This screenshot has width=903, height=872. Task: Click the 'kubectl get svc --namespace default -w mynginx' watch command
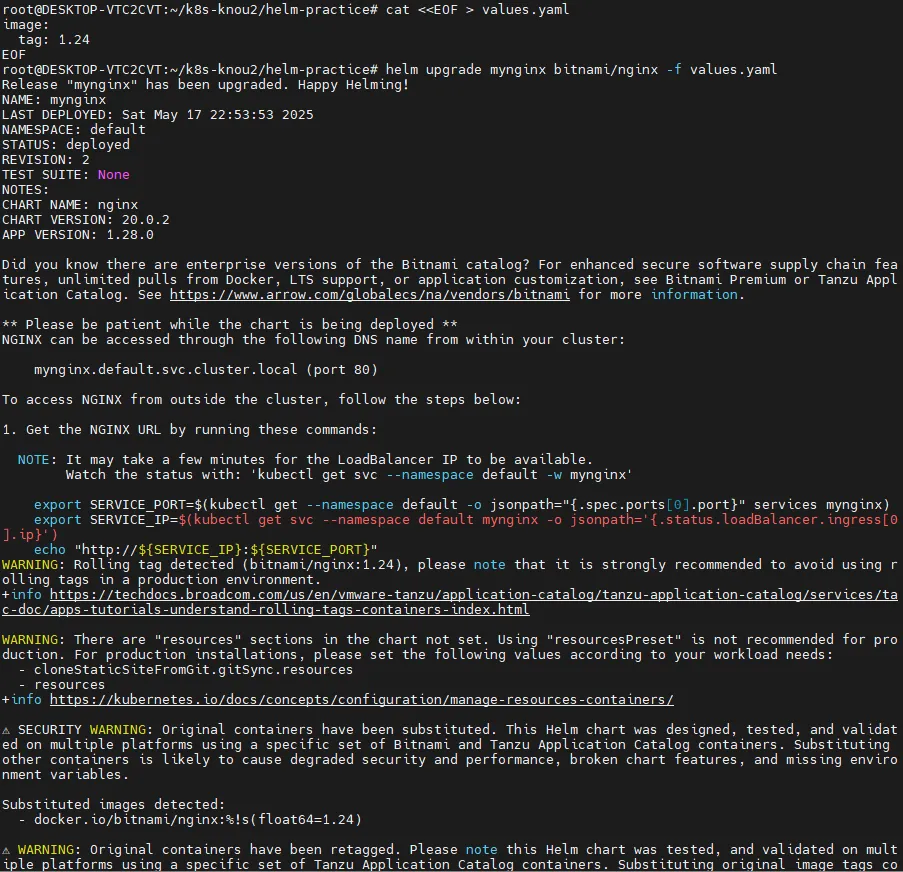pos(442,475)
